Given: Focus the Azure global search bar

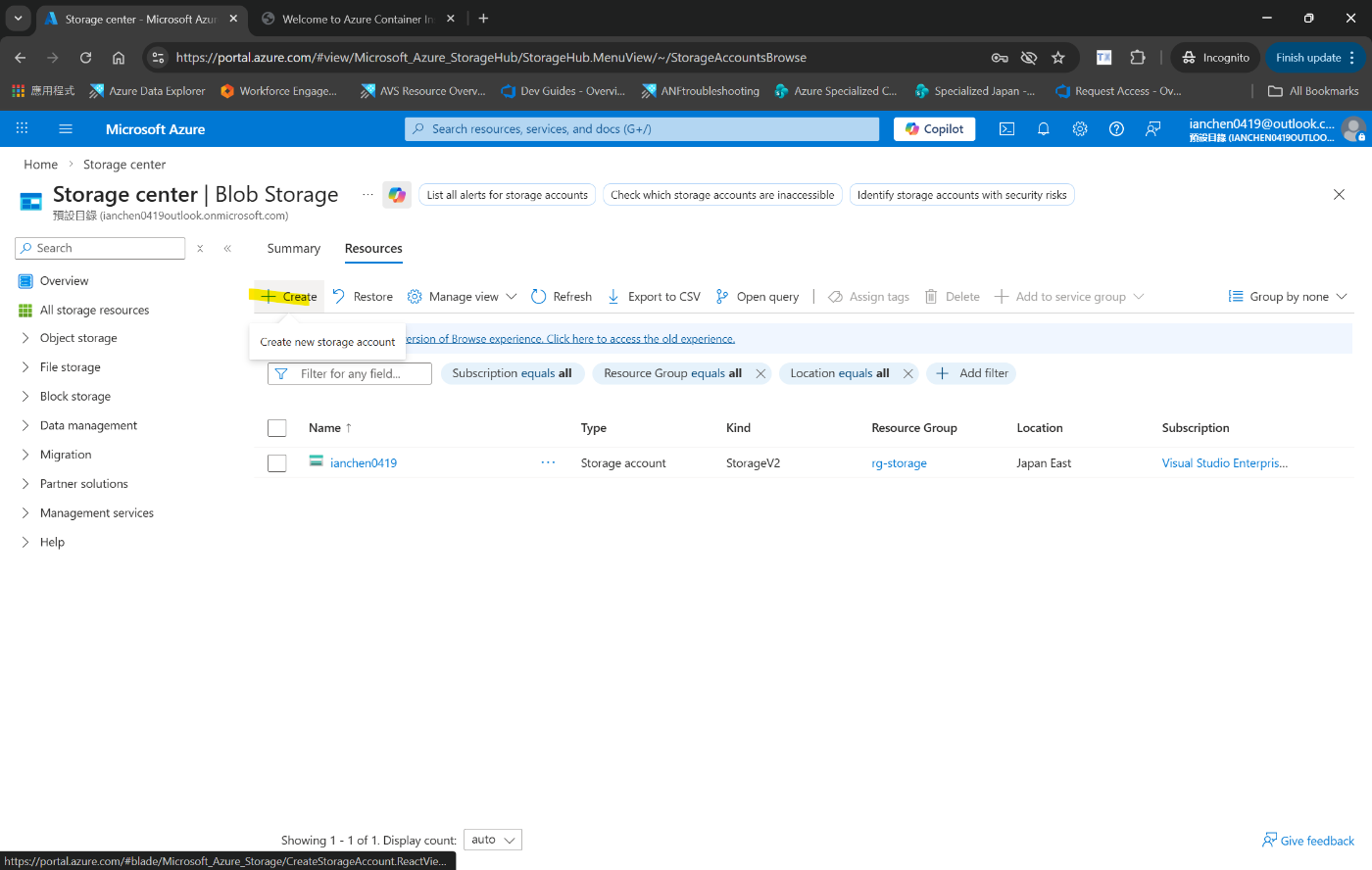Looking at the screenshot, I should pos(642,128).
